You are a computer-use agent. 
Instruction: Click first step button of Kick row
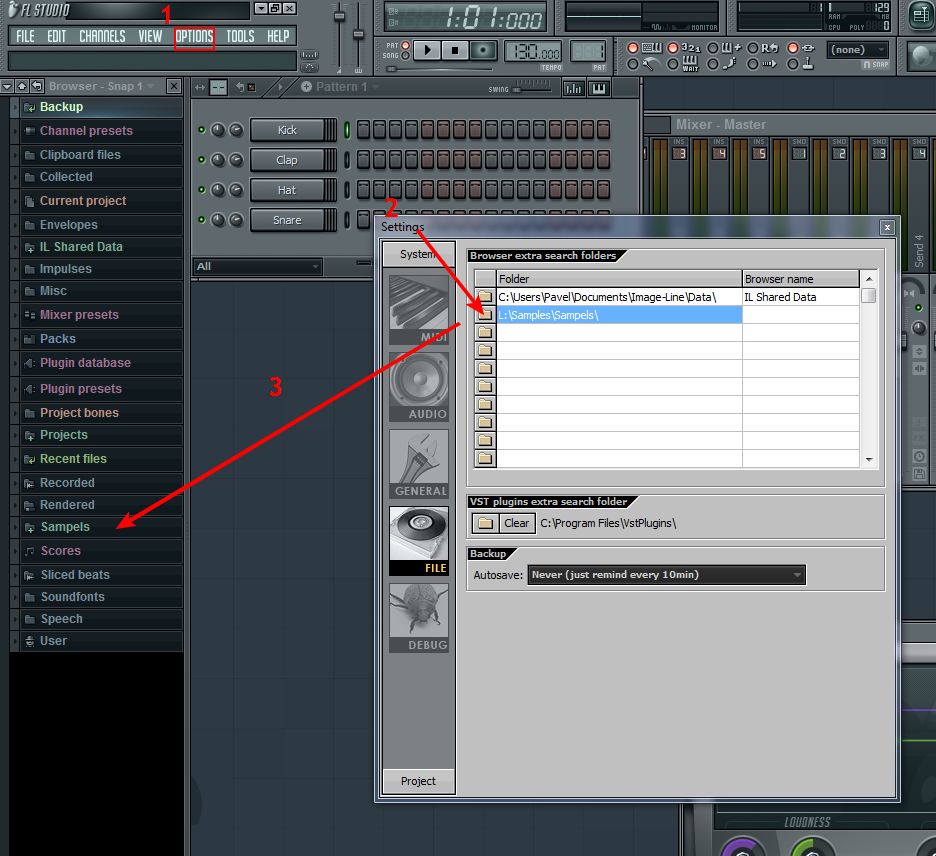[x=363, y=130]
